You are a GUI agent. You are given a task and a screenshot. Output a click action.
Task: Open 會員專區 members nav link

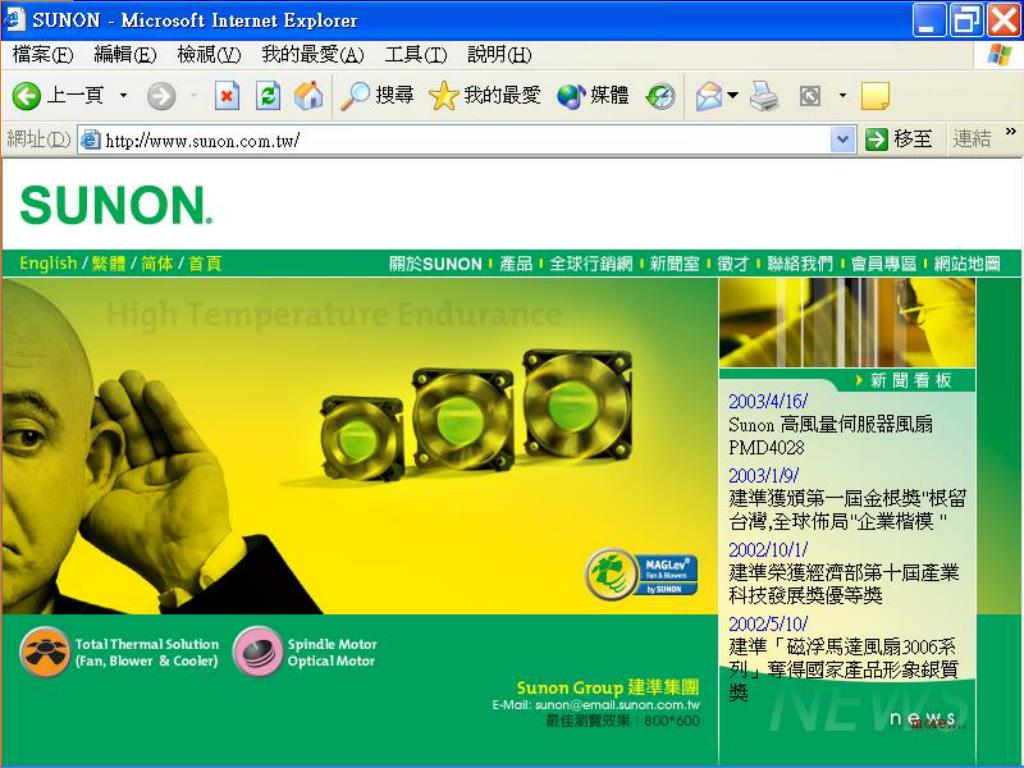884,264
